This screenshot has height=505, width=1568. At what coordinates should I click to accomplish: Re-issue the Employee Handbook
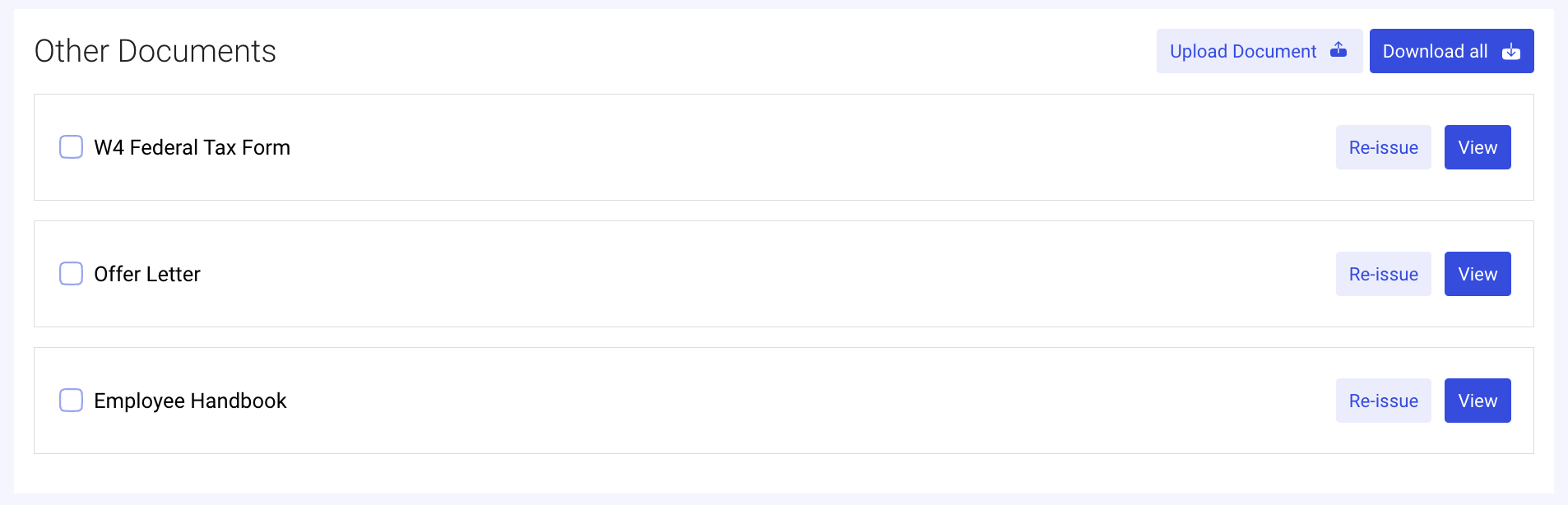tap(1383, 401)
